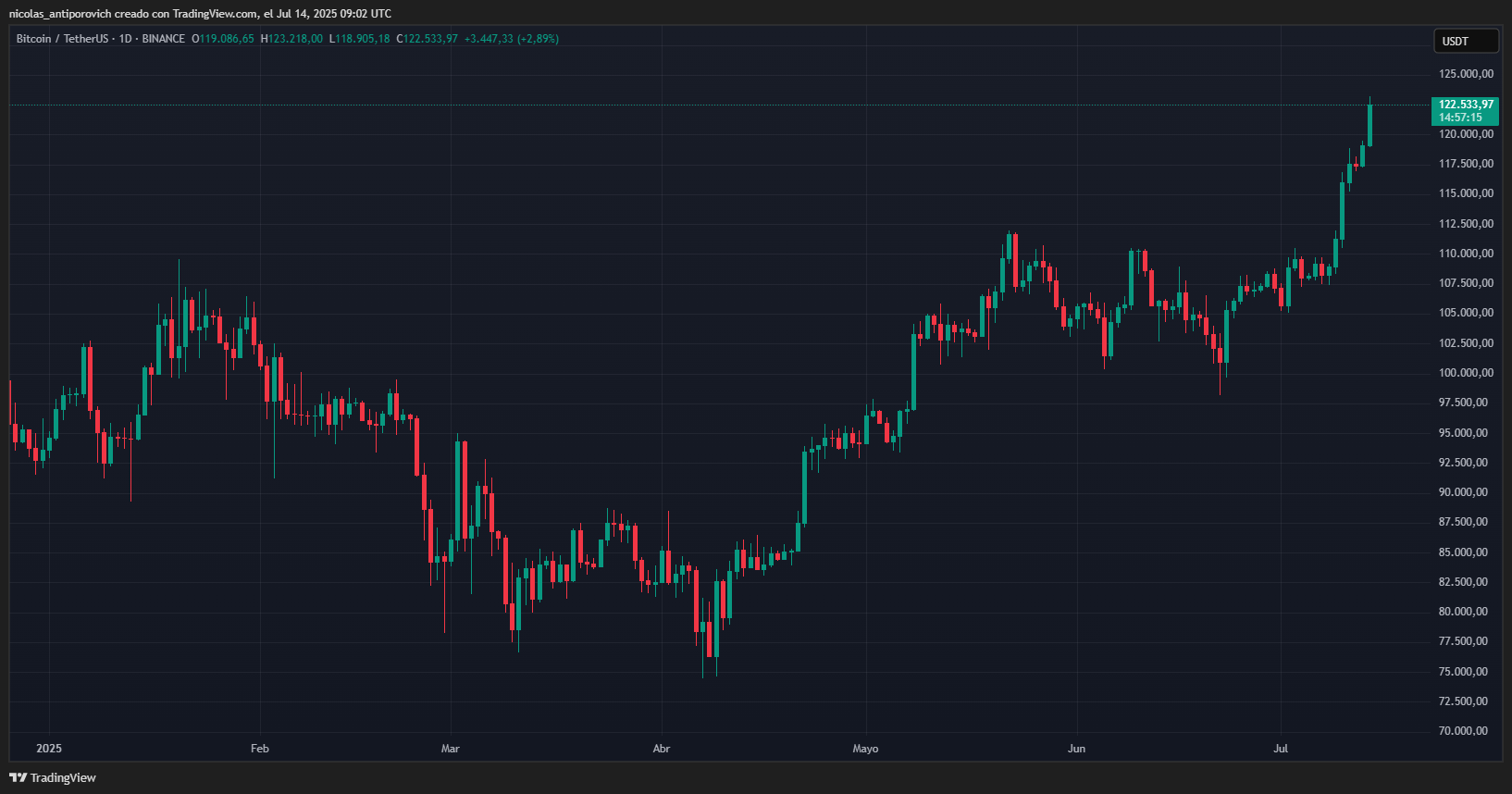Screen dimensions: 1512x794
Task: Click the 2025 label on the time axis
Action: [x=49, y=749]
